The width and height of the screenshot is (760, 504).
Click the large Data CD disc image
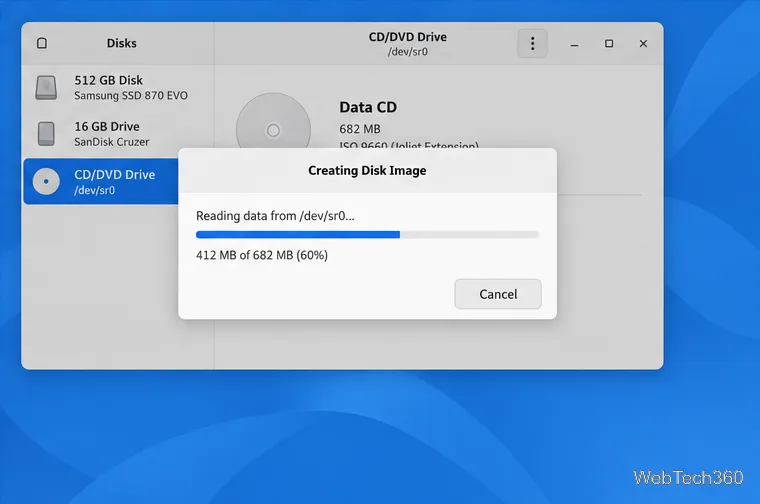pyautogui.click(x=273, y=121)
